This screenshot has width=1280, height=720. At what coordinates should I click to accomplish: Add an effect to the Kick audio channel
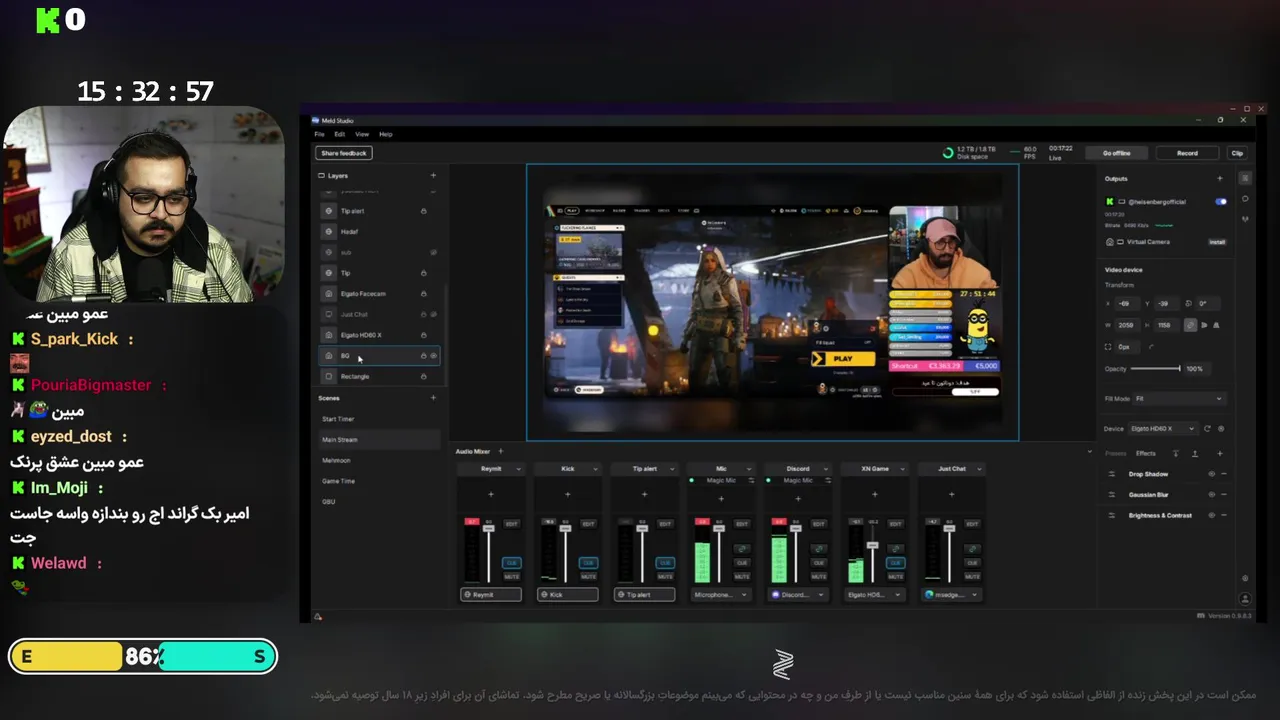click(x=567, y=494)
